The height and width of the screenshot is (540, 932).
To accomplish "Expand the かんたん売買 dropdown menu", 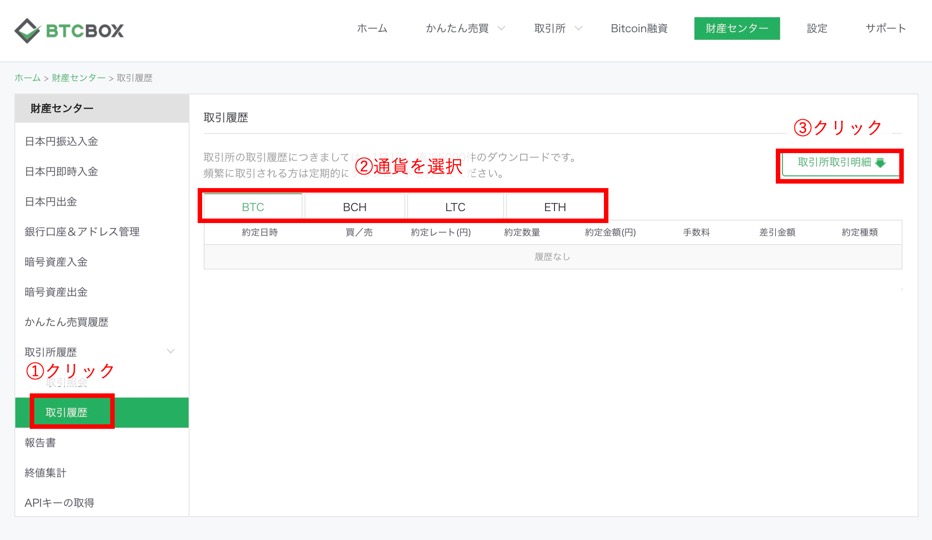I will click(465, 29).
